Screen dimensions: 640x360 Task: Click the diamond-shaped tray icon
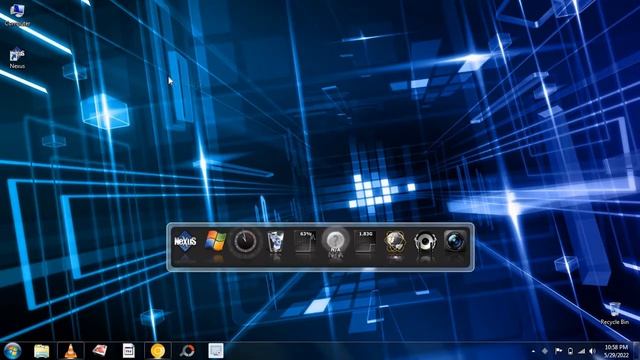pyautogui.click(x=545, y=351)
